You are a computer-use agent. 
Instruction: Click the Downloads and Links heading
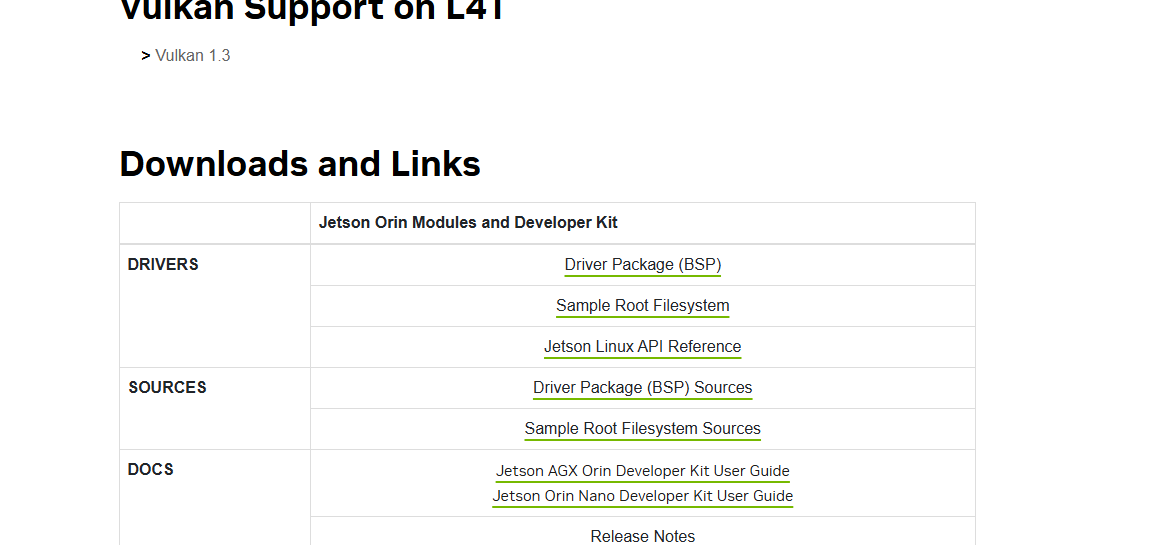tap(300, 164)
